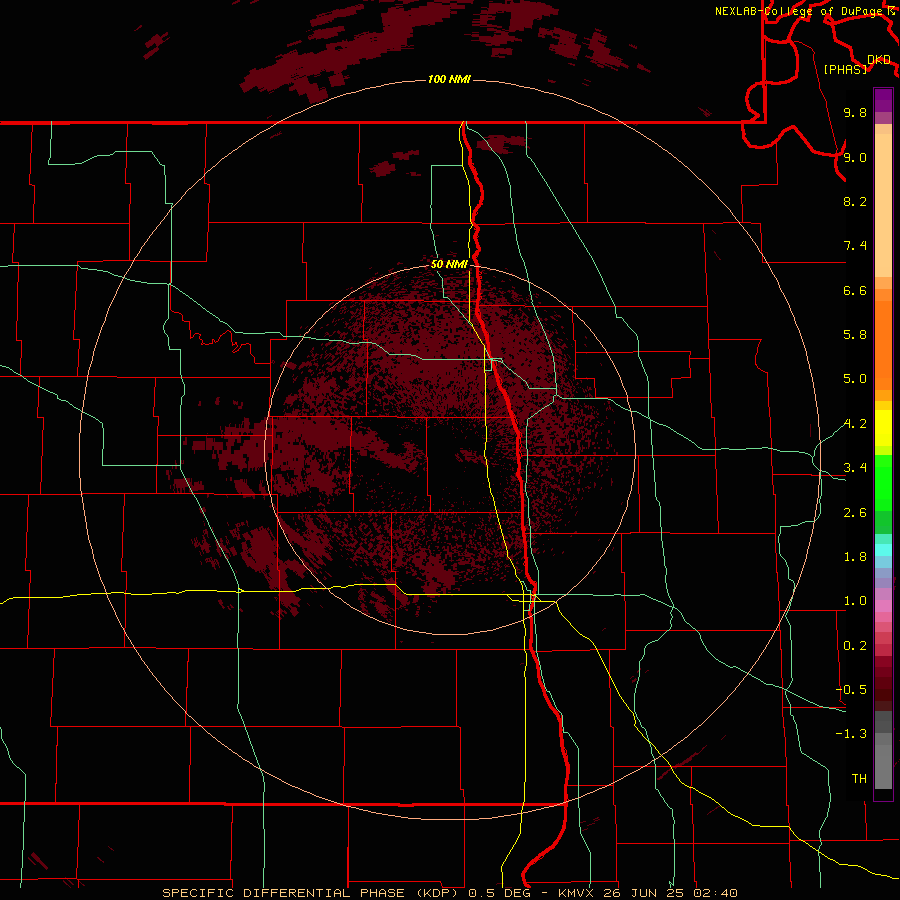Screen dimensions: 900x900
Task: Click the 5.0 value on the color scale
Action: [855, 379]
